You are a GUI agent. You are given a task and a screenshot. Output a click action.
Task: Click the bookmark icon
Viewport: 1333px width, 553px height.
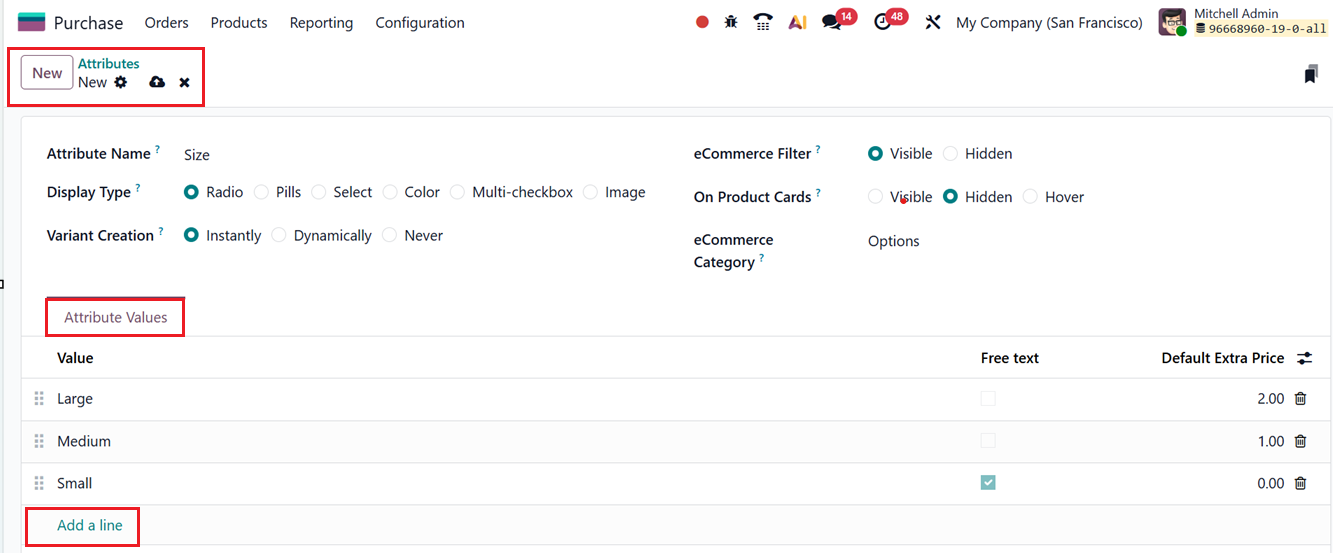tap(1310, 74)
